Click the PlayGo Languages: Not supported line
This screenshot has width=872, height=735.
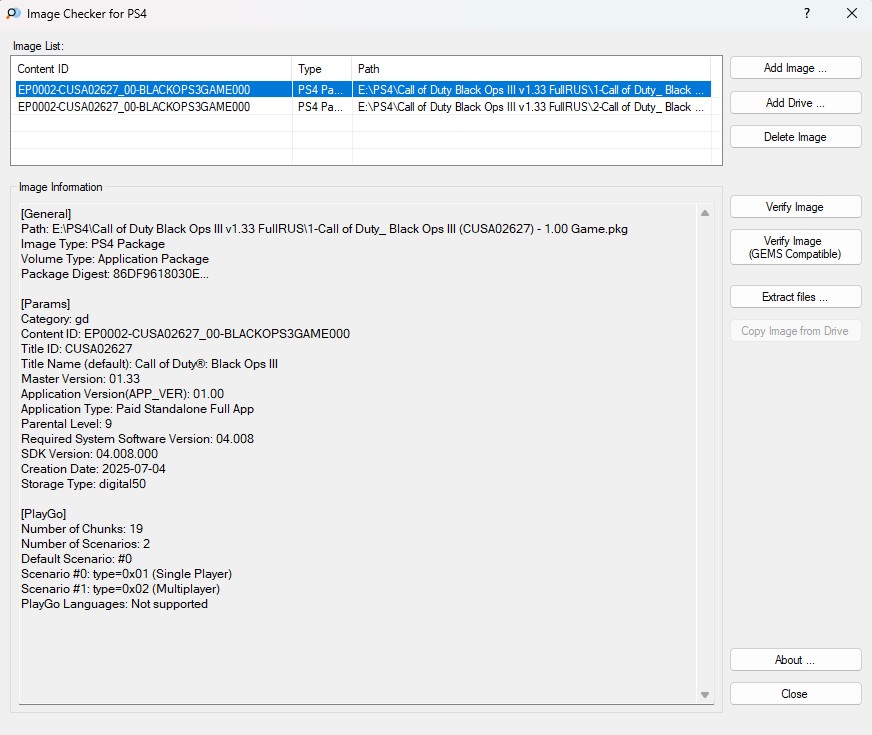[114, 604]
